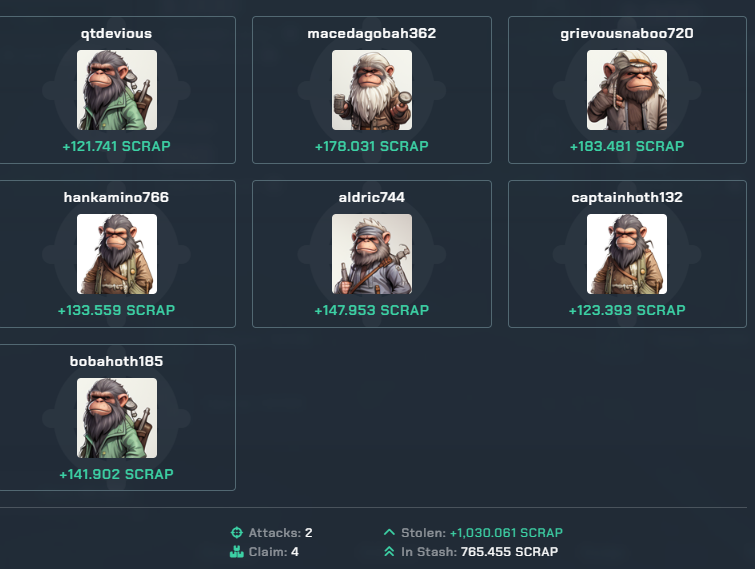Image resolution: width=755 pixels, height=569 pixels.
Task: Click the +133.559 SCRAP amount
Action: (117, 310)
